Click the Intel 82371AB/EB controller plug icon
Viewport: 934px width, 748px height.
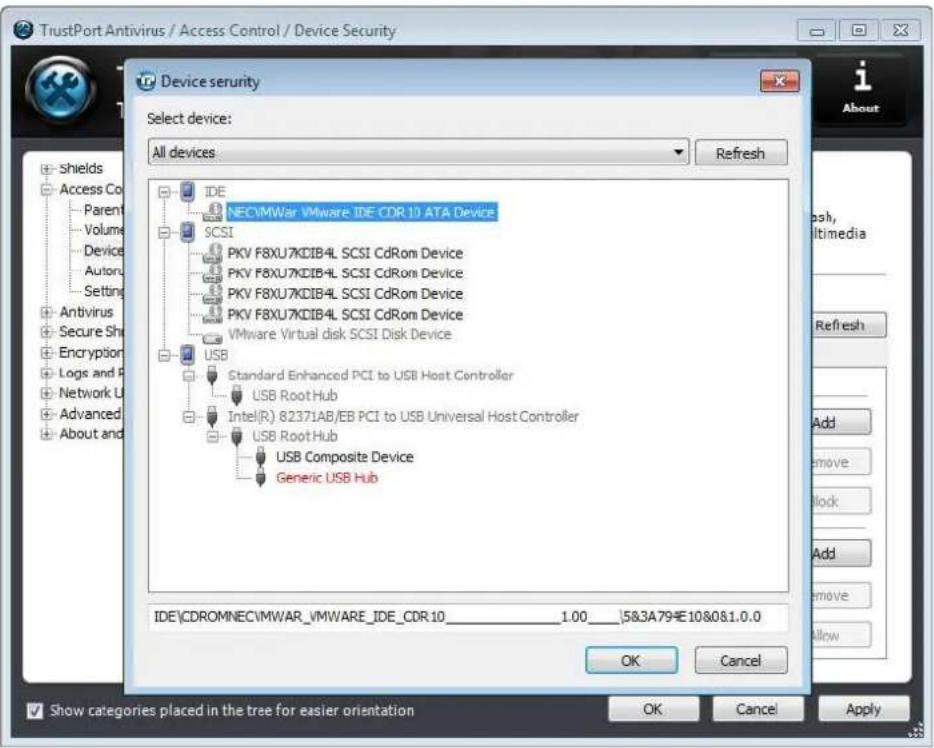tap(212, 416)
